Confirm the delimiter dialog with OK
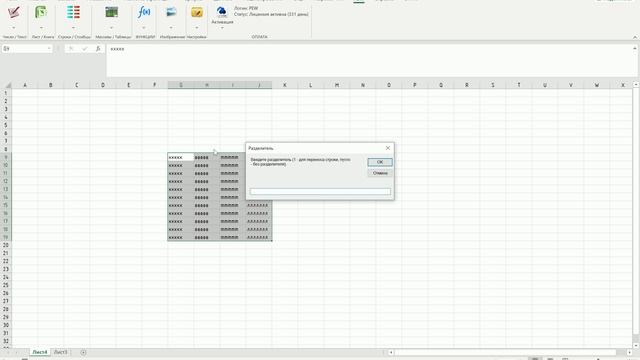The height and width of the screenshot is (360, 640). (x=380, y=162)
